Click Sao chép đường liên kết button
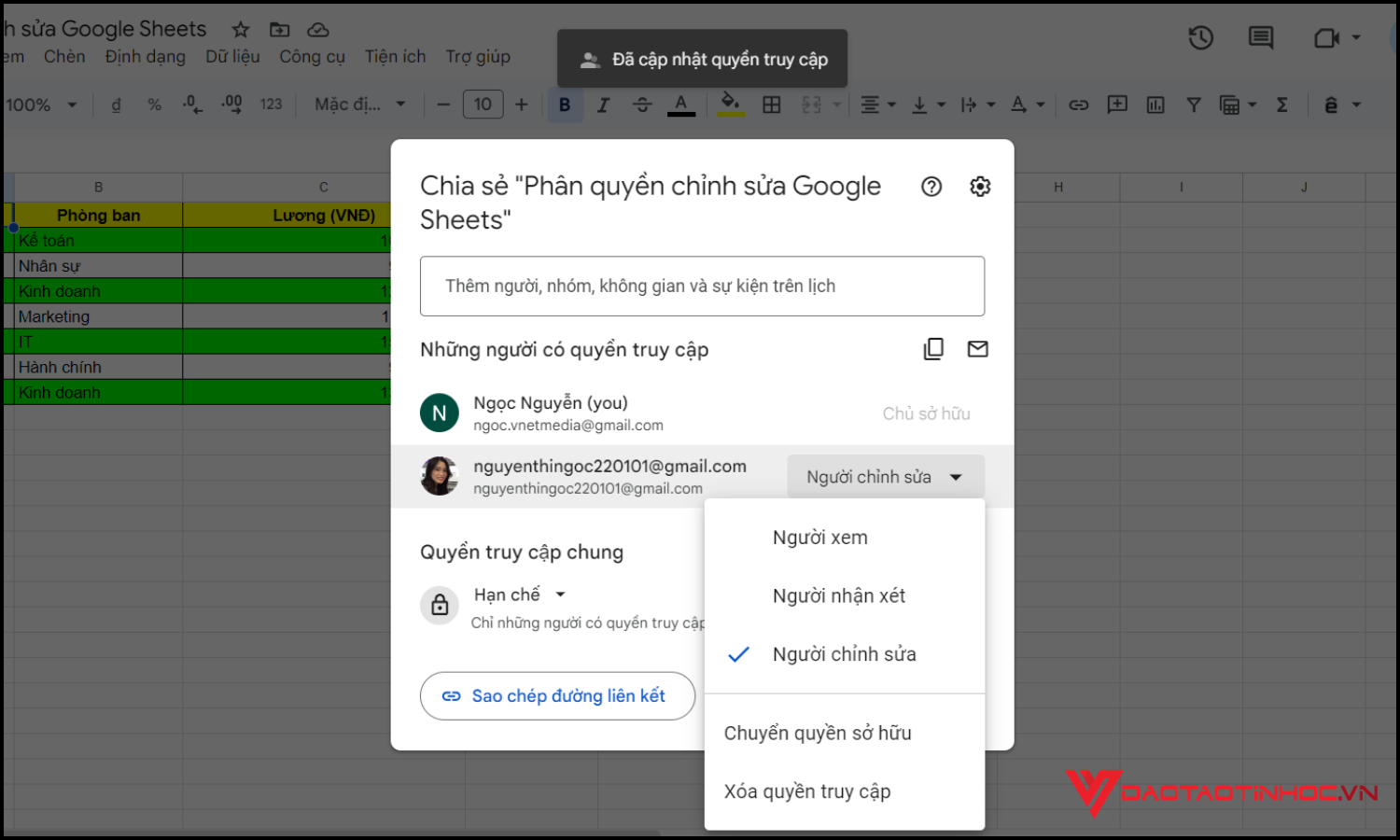The height and width of the screenshot is (840, 1400). click(x=557, y=695)
